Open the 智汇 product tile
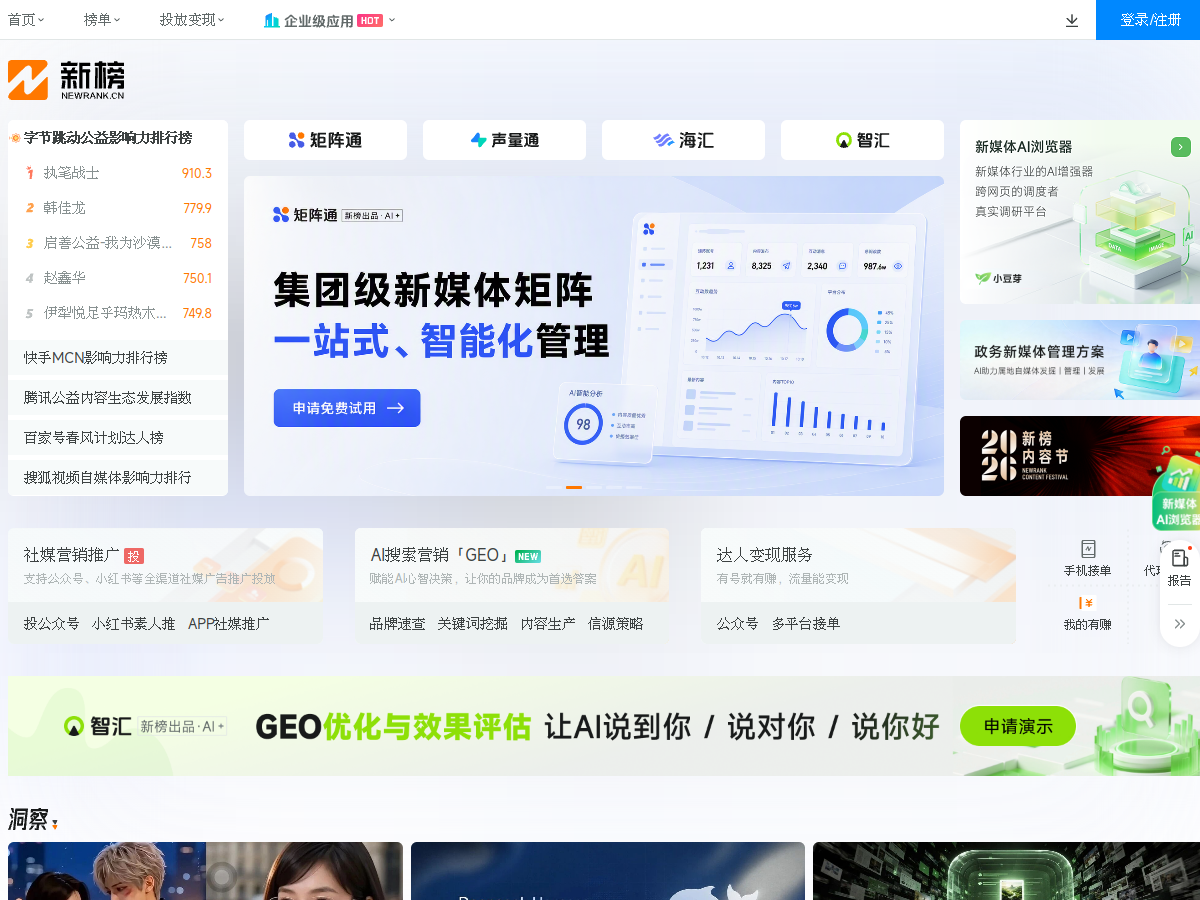 coord(862,140)
